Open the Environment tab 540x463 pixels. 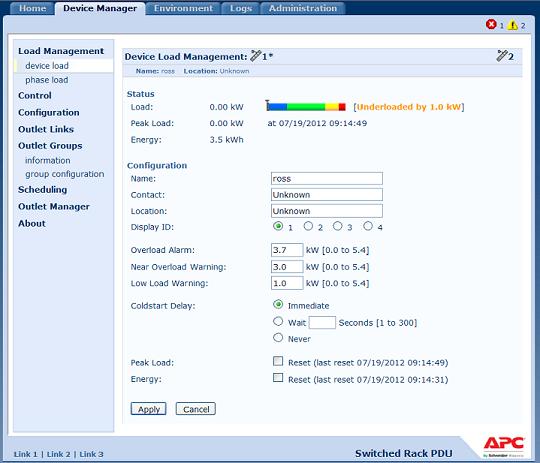pos(183,8)
